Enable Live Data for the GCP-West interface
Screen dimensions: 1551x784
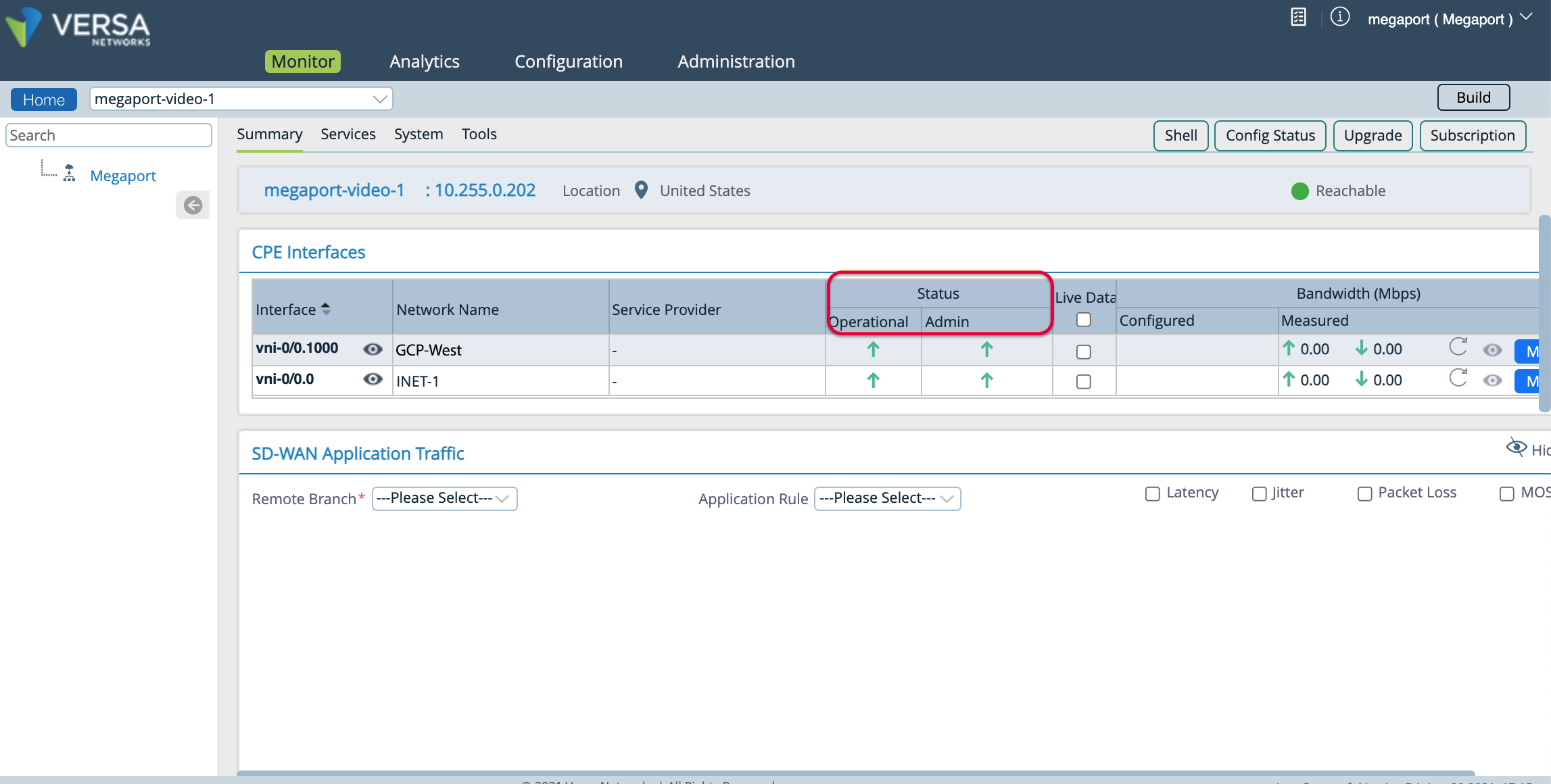pyautogui.click(x=1083, y=351)
